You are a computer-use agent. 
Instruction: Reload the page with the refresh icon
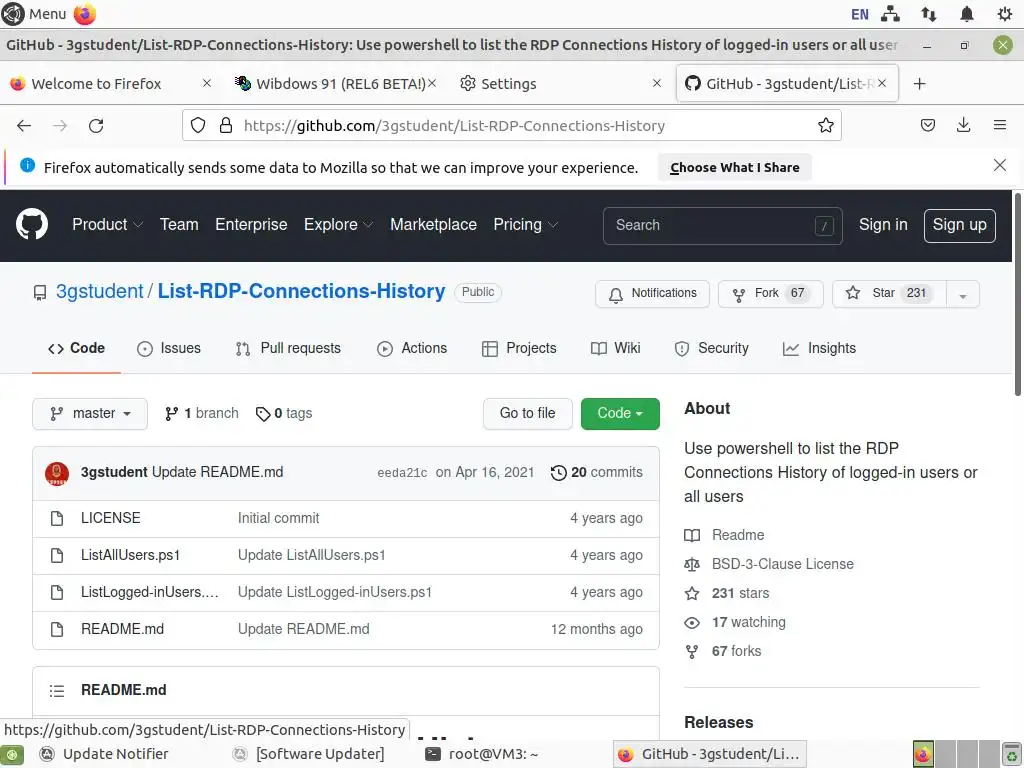click(x=96, y=125)
